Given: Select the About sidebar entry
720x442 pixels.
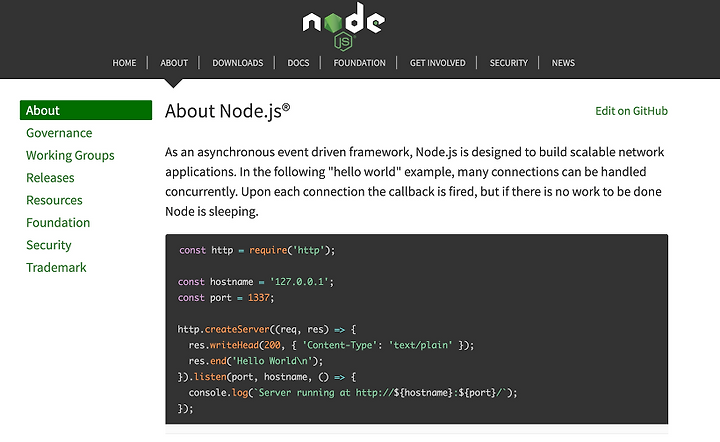Looking at the screenshot, I should (86, 110).
